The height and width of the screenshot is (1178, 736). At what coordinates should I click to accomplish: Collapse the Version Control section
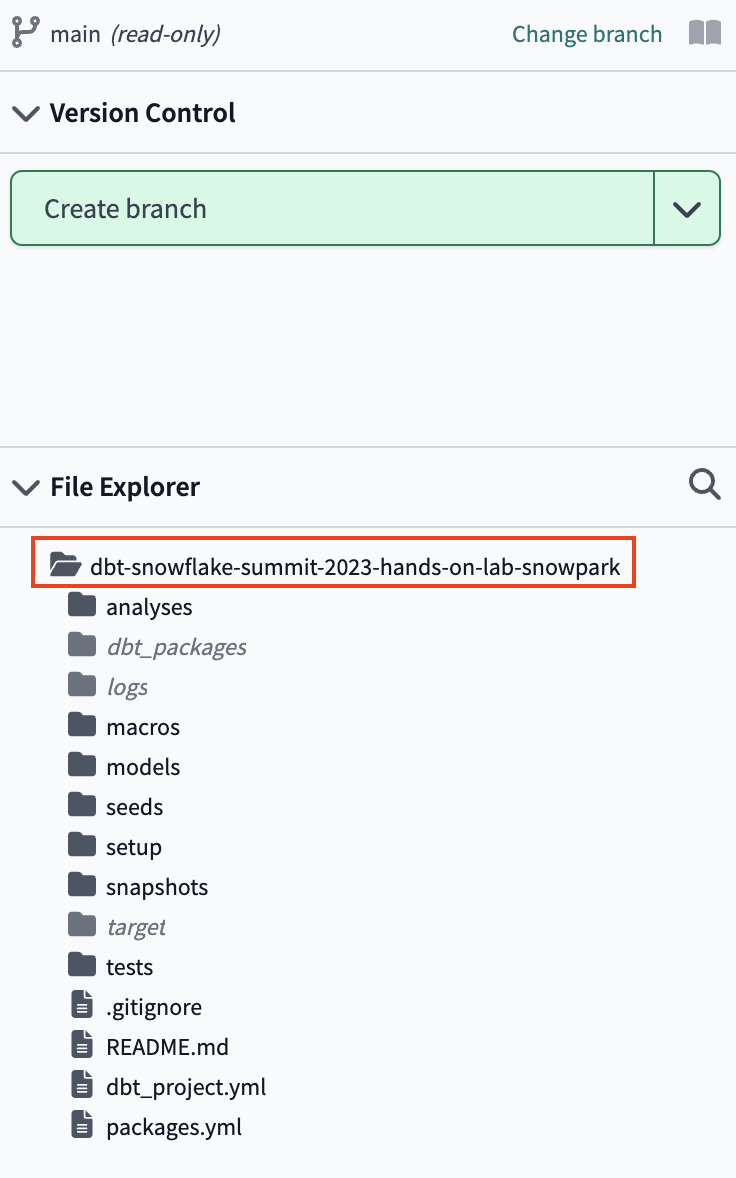click(x=26, y=113)
